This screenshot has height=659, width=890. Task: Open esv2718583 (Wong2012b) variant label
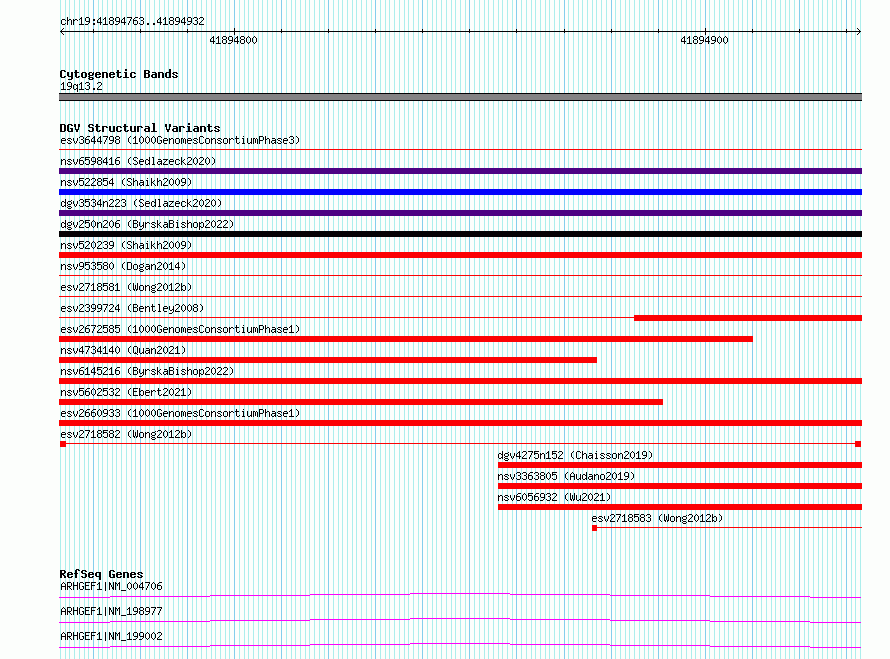657,518
